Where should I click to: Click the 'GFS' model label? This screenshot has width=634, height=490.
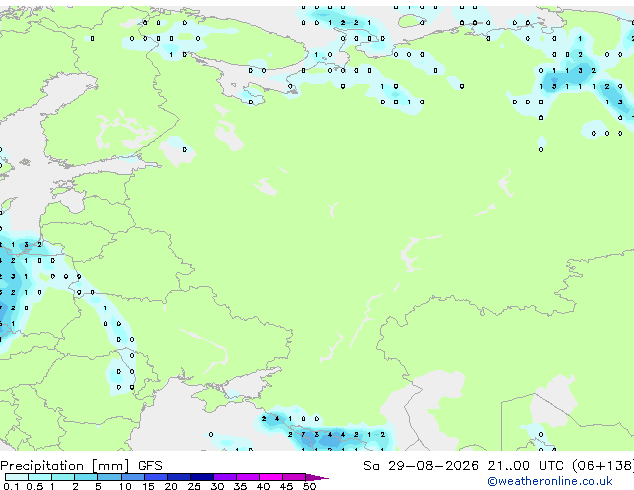150,466
